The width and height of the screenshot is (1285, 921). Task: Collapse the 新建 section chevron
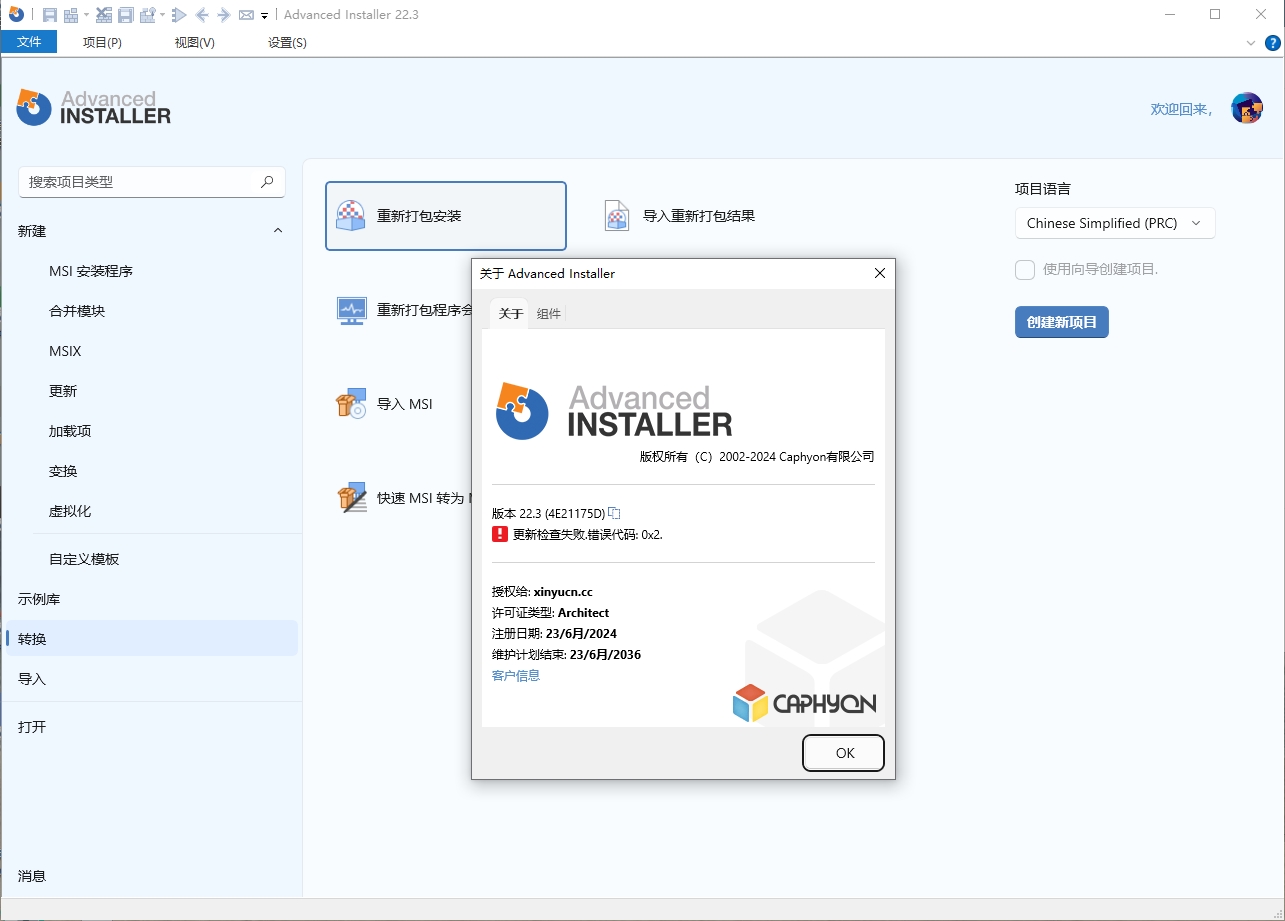point(278,231)
